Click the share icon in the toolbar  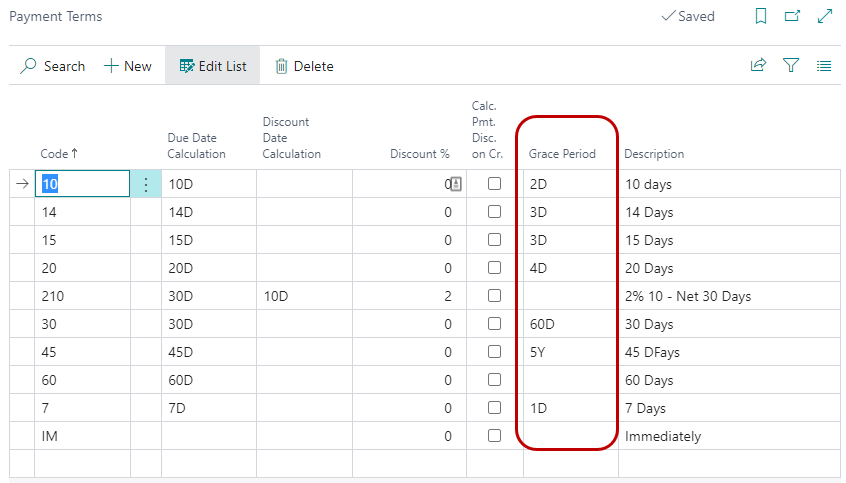pos(758,66)
